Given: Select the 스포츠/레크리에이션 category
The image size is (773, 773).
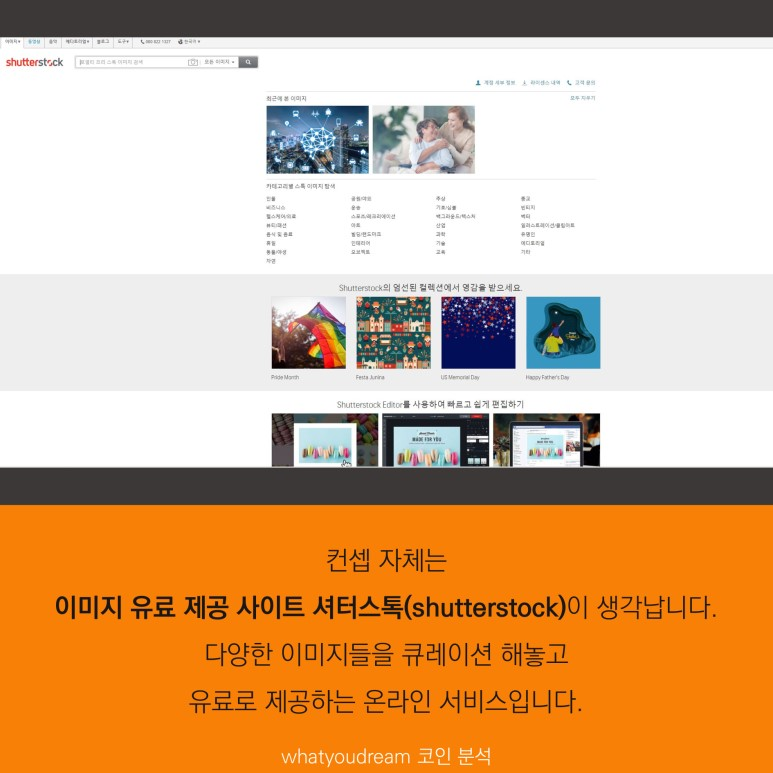Looking at the screenshot, I should click(x=373, y=216).
